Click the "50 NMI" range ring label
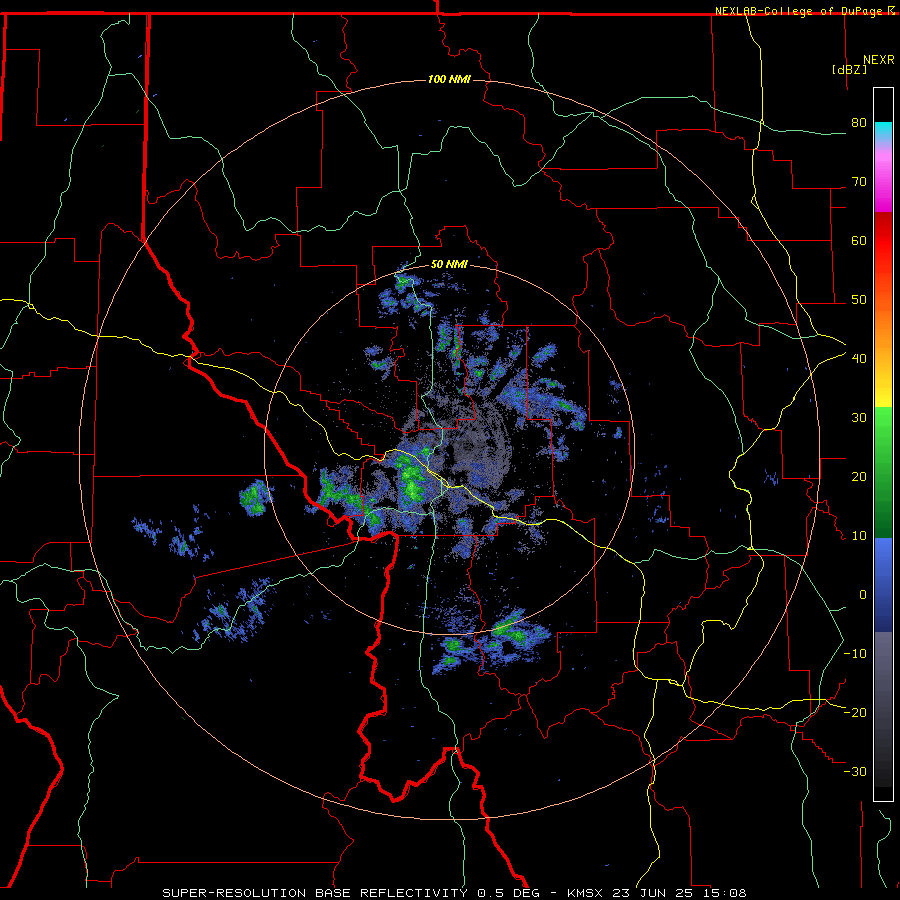Viewport: 900px width, 900px height. tap(449, 264)
